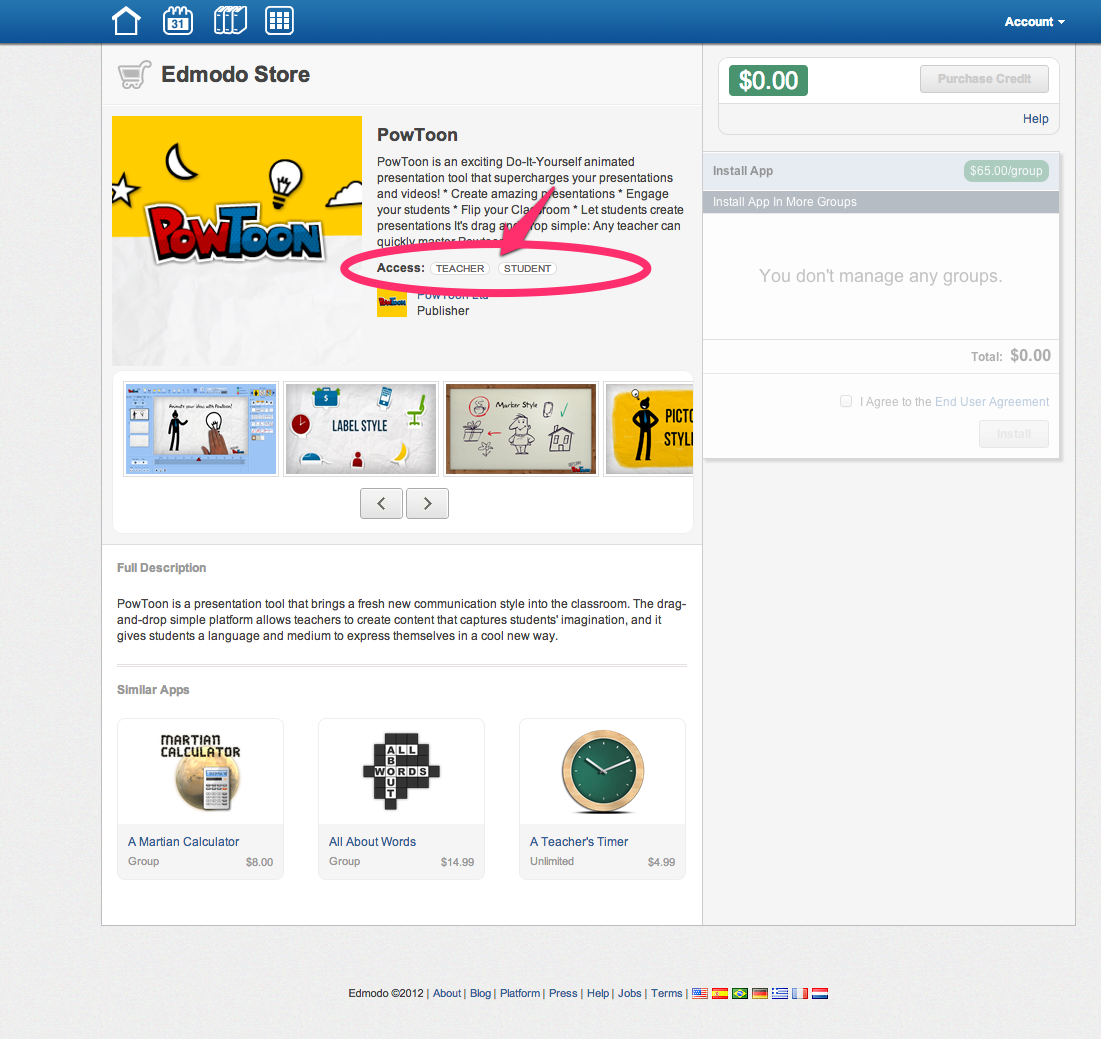Viewport: 1101px width, 1039px height.
Task: Switch language using the Spanish flag
Action: (720, 993)
